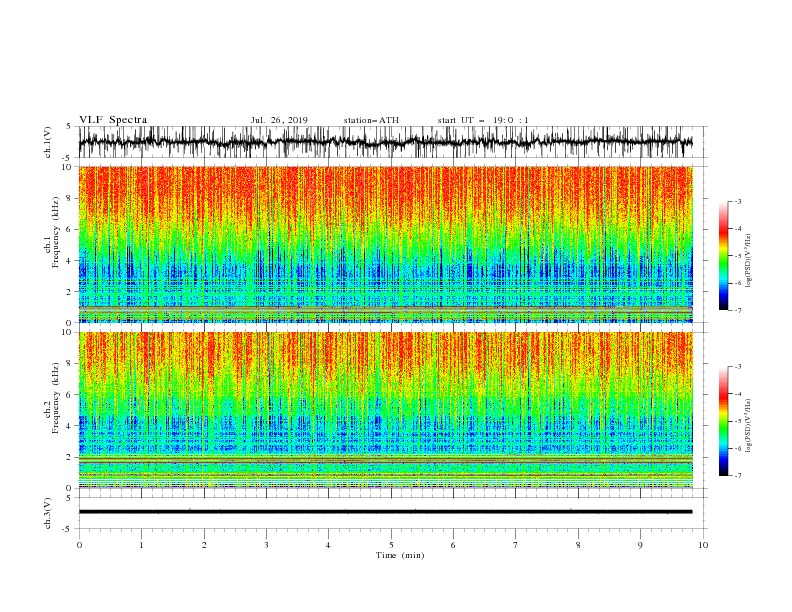
Task: Click the ch.2 frequency tick label 4
Action: 71,426
